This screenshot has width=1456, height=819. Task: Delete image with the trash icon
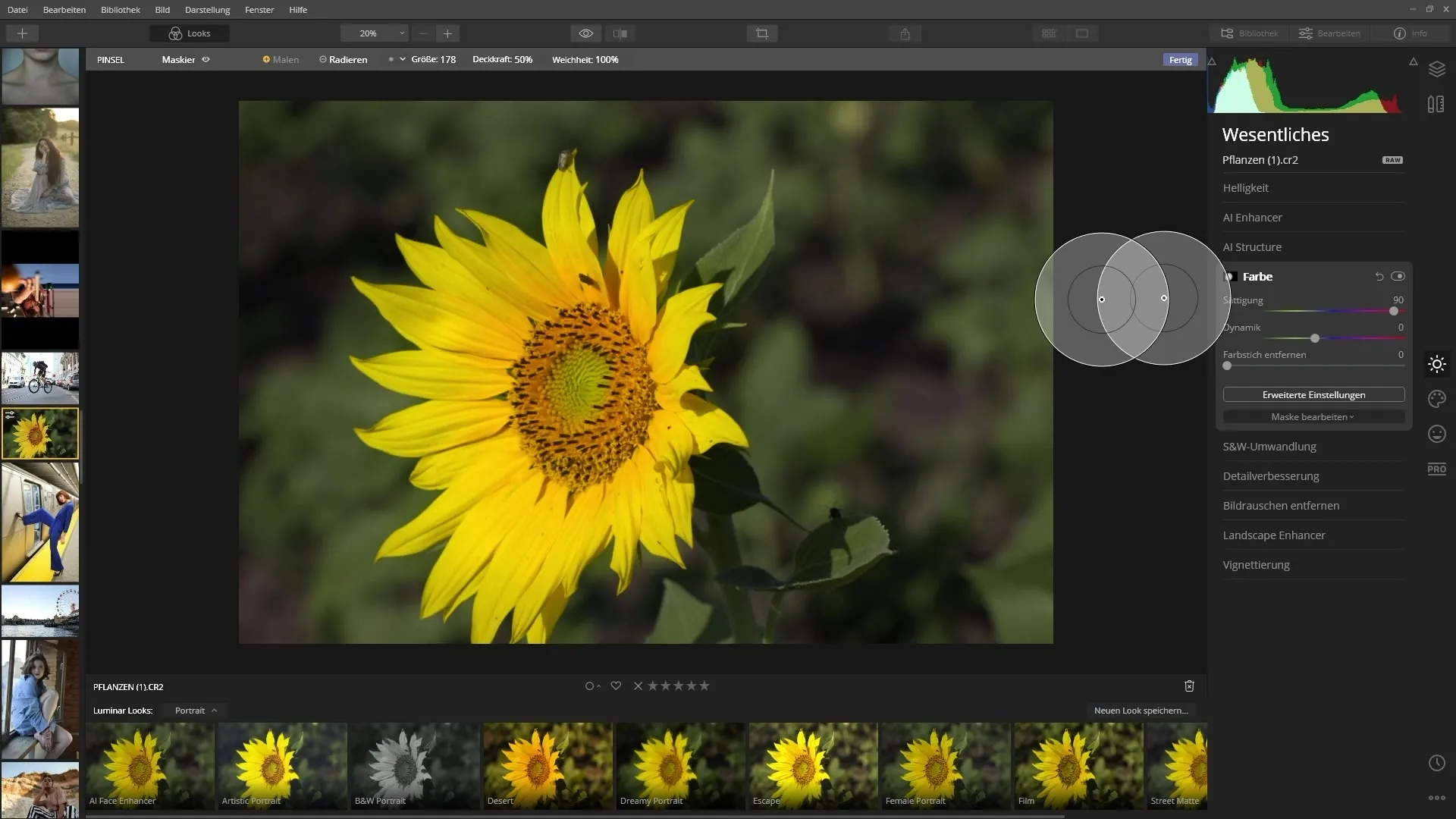(x=1189, y=686)
